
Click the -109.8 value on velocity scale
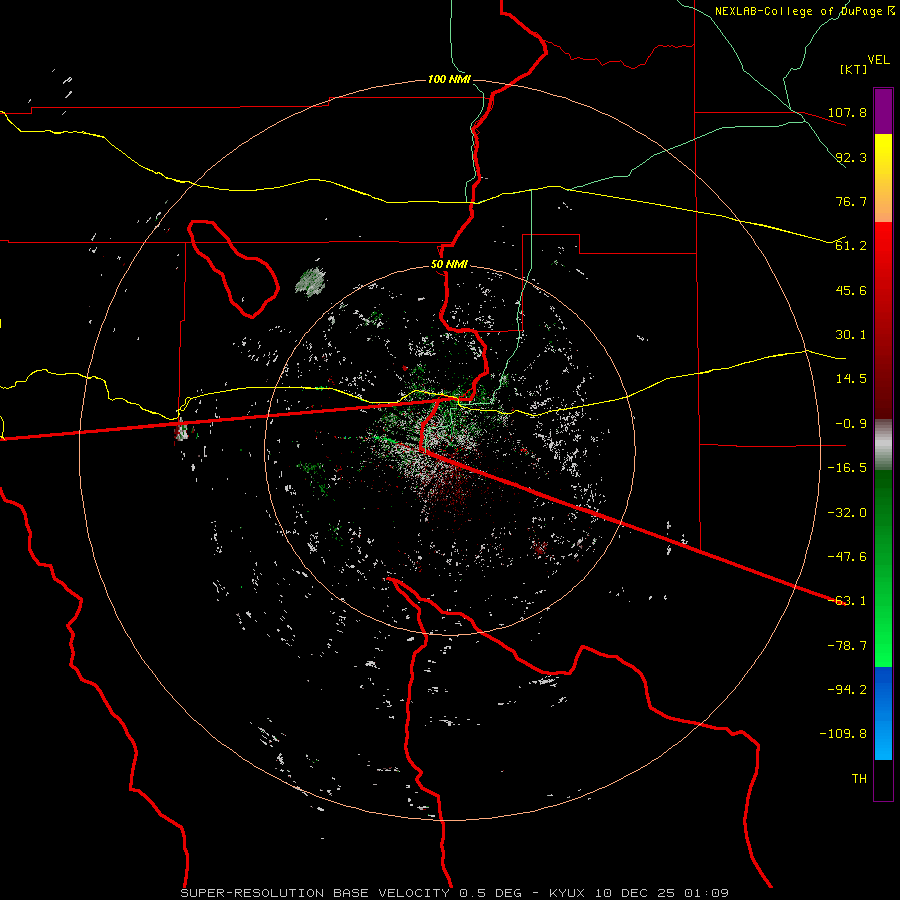tap(843, 734)
